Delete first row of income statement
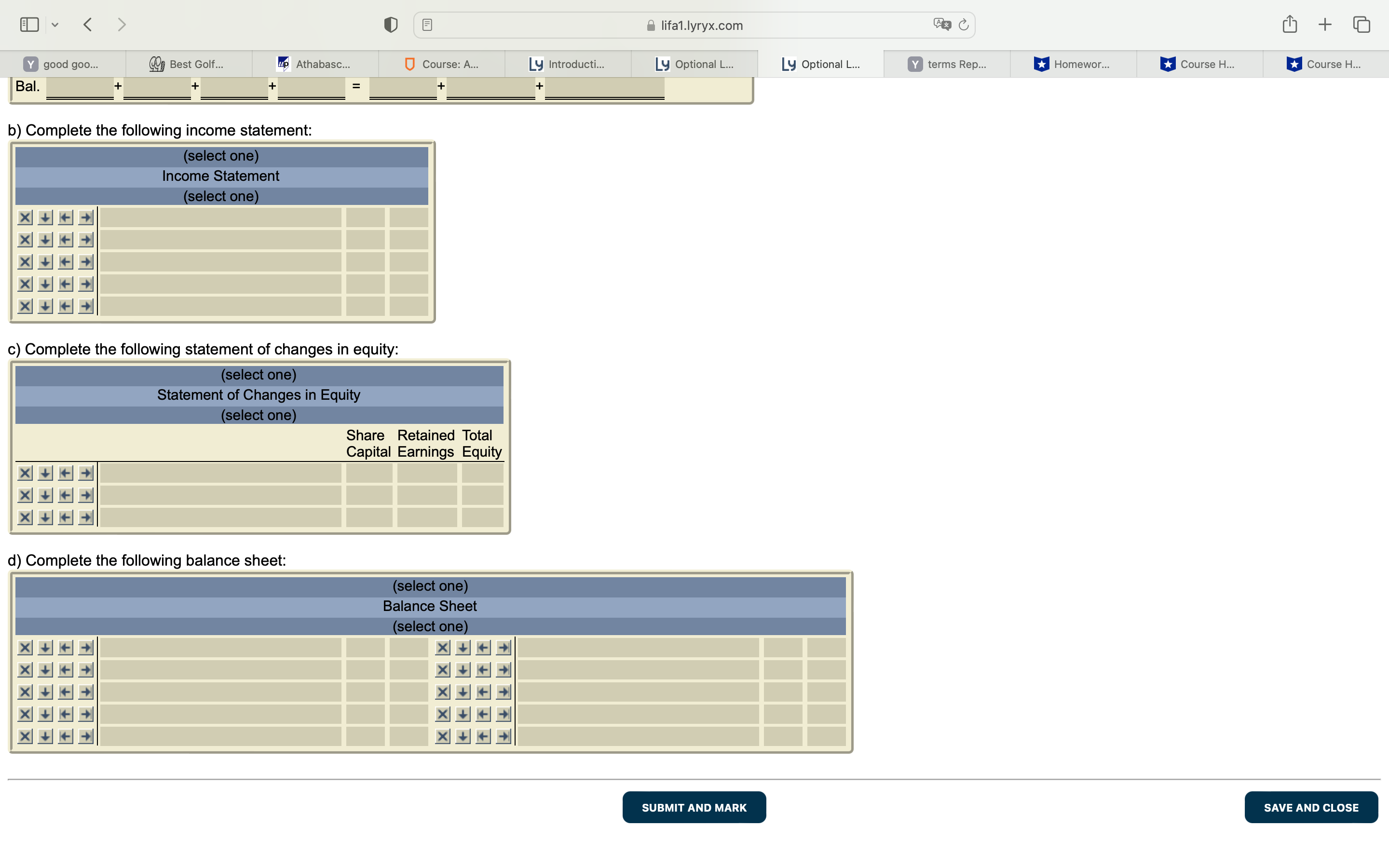The image size is (1389, 868). pyautogui.click(x=25, y=217)
